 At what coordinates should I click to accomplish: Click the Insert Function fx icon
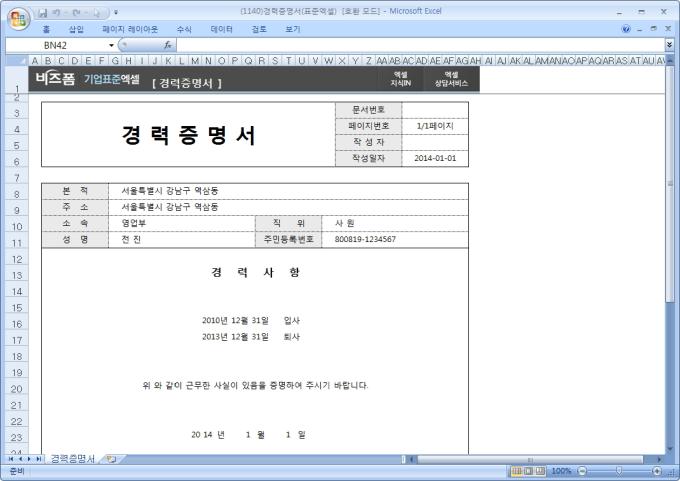(168, 45)
